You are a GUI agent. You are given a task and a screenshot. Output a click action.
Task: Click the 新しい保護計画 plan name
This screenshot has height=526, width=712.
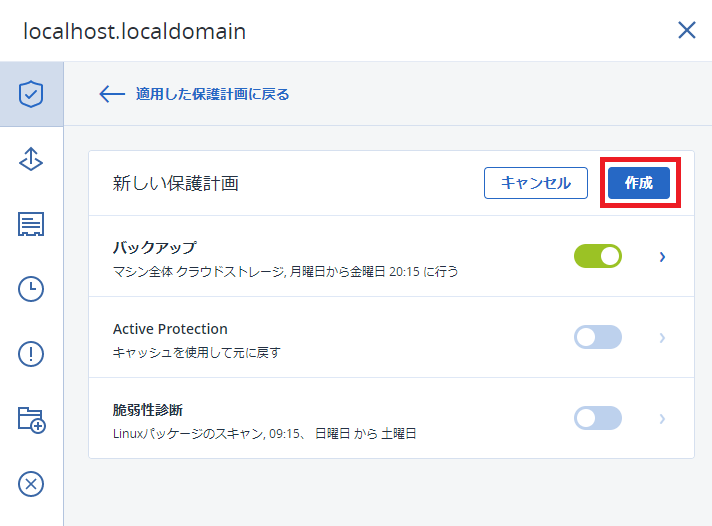pos(175,183)
